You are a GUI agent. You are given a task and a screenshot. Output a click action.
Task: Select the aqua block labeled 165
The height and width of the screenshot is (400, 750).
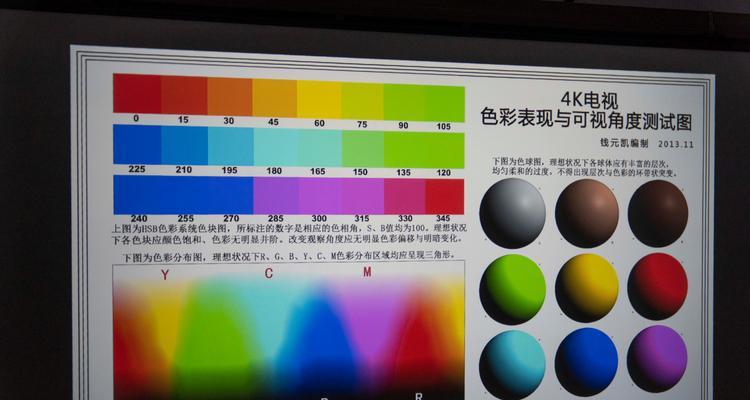[320, 148]
